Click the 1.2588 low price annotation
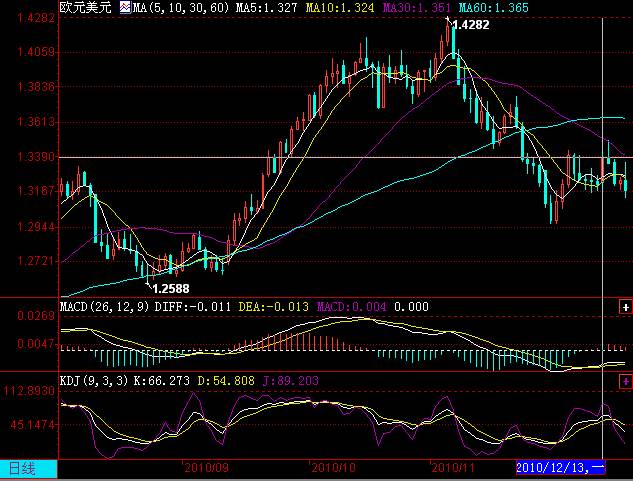 pyautogui.click(x=171, y=289)
